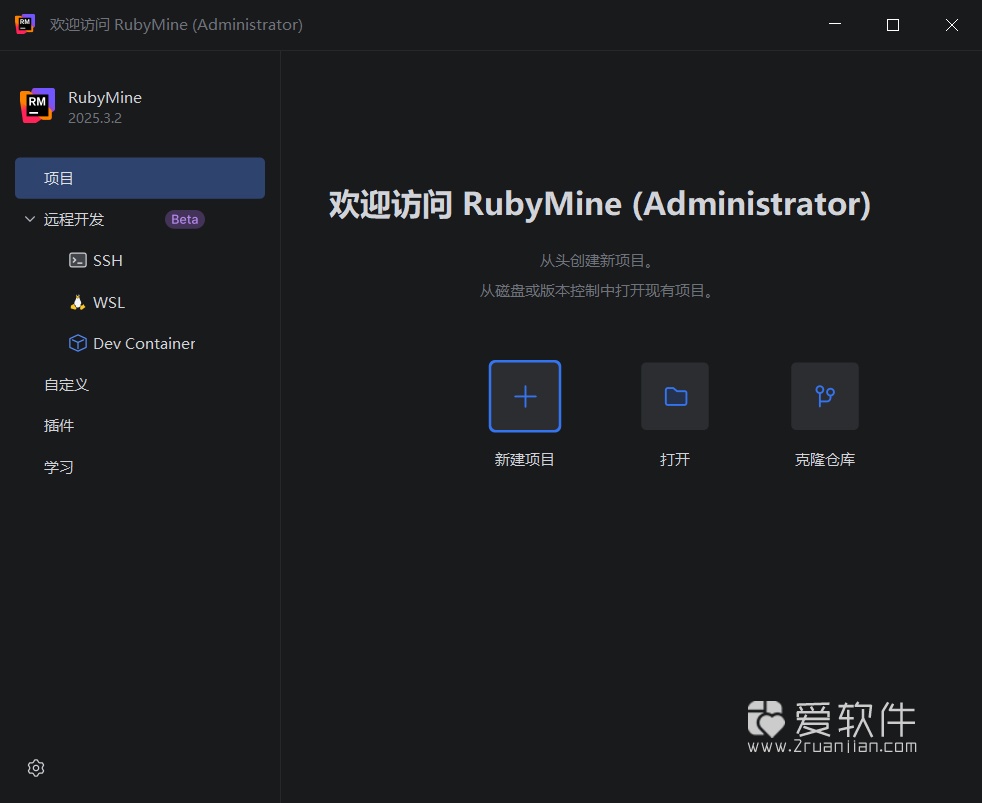Open the 学习 section
Viewport: 982px width, 803px height.
(59, 466)
